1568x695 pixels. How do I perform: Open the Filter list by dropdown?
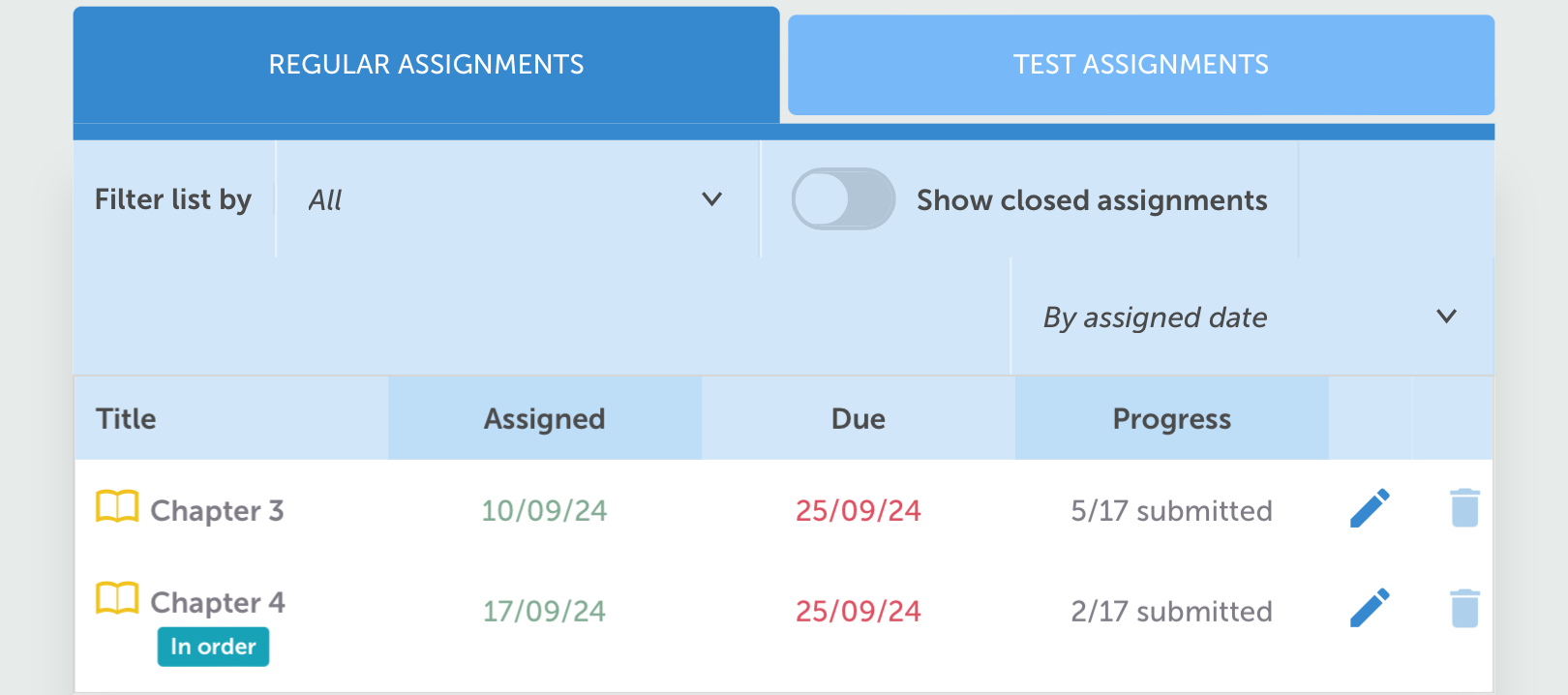coord(517,199)
